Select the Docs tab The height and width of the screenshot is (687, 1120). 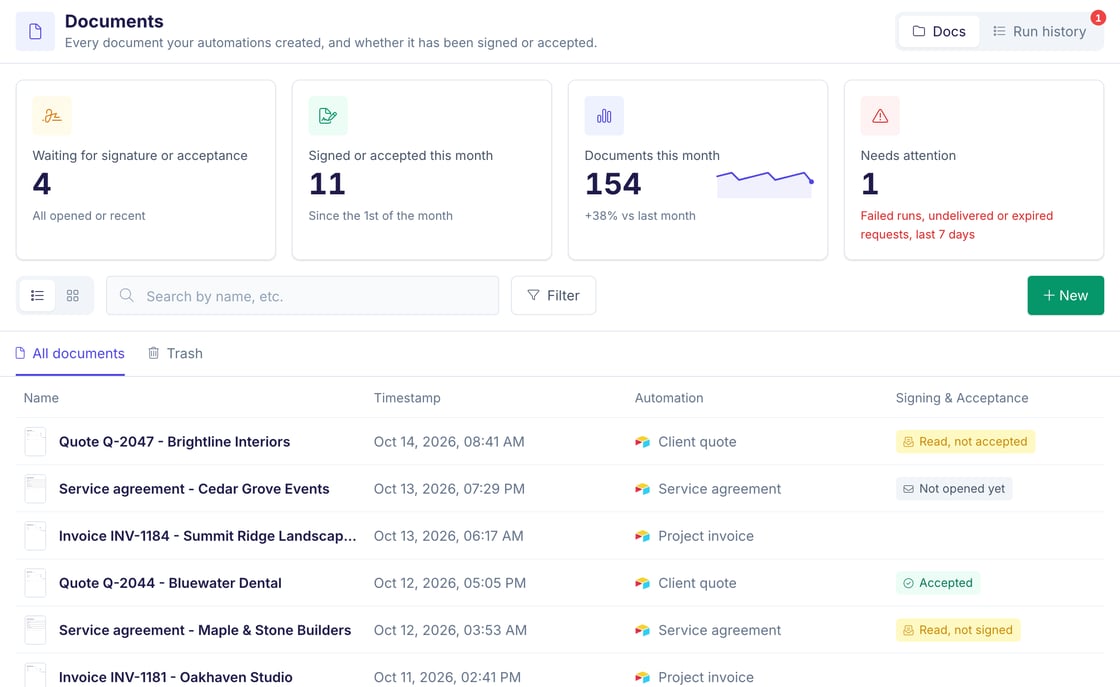tap(939, 31)
